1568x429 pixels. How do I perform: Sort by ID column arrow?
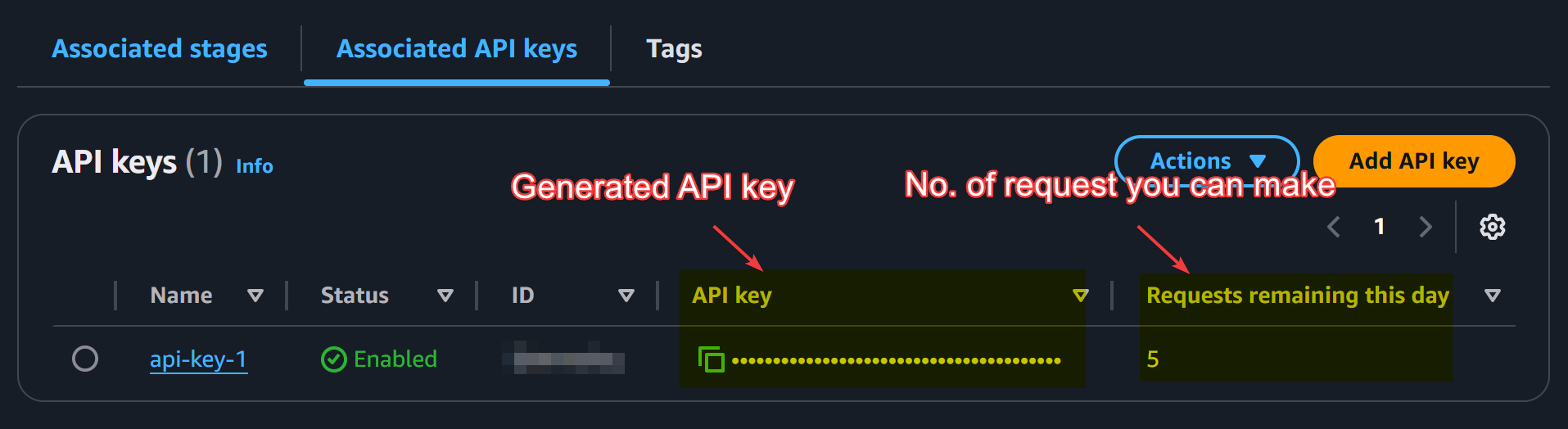(x=626, y=296)
